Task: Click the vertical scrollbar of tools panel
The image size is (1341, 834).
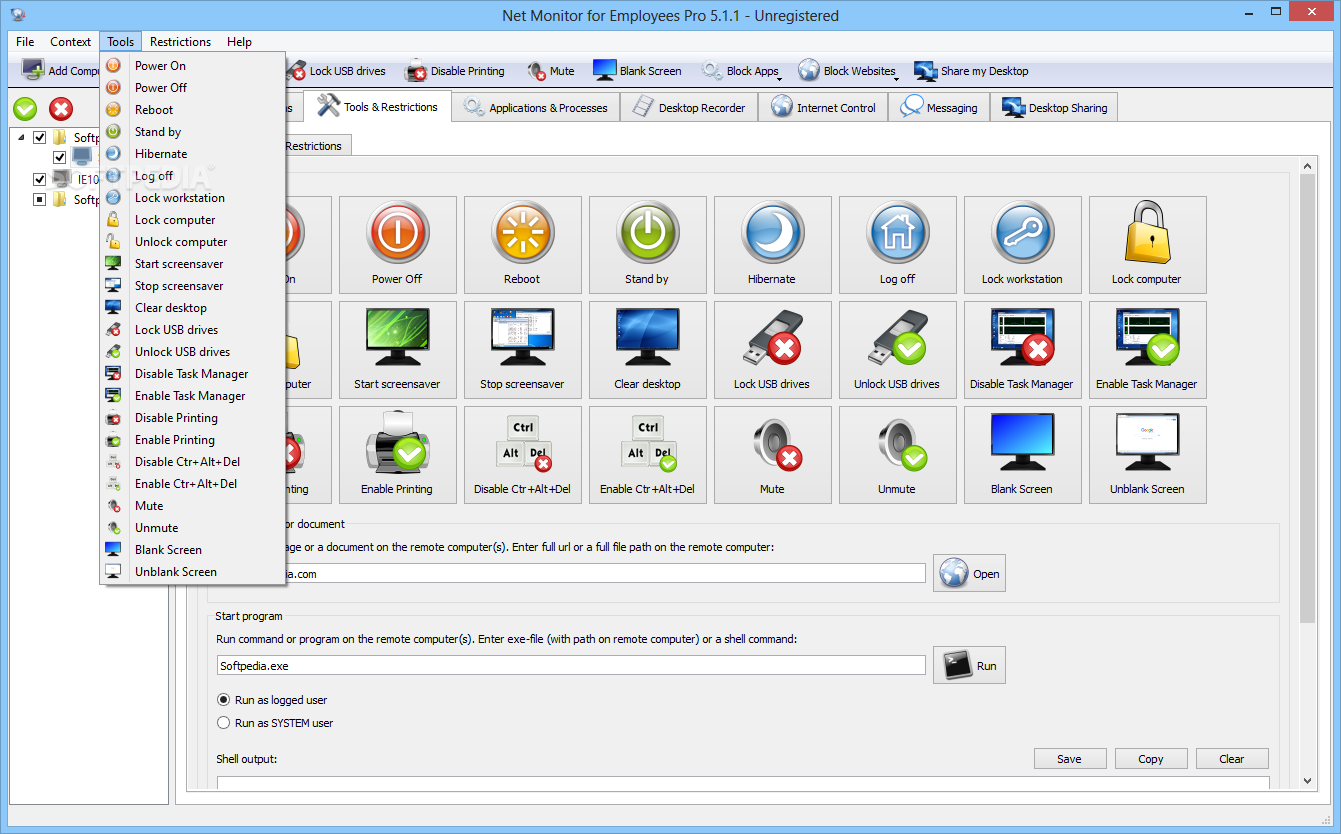Action: coord(1307,398)
